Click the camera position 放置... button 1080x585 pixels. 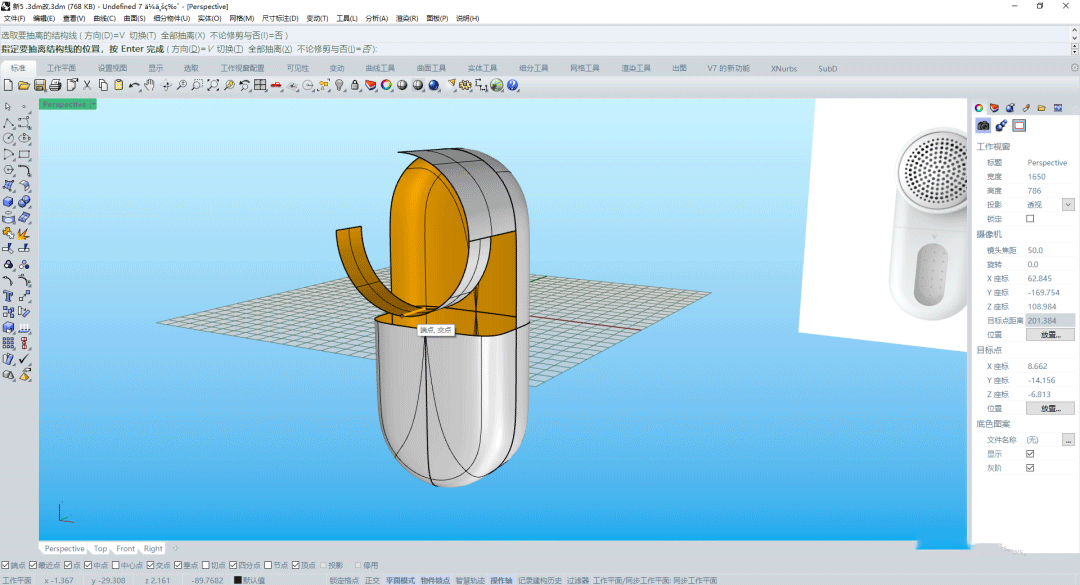click(x=1050, y=334)
